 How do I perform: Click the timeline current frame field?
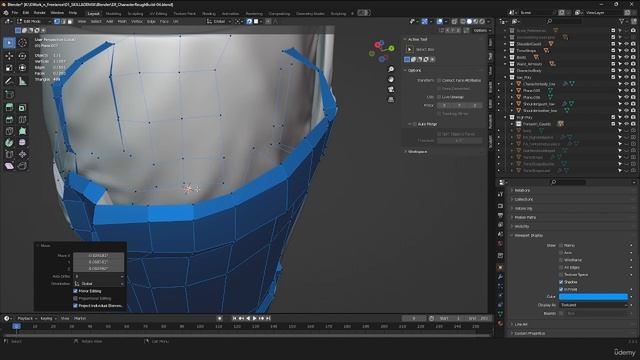pos(414,318)
